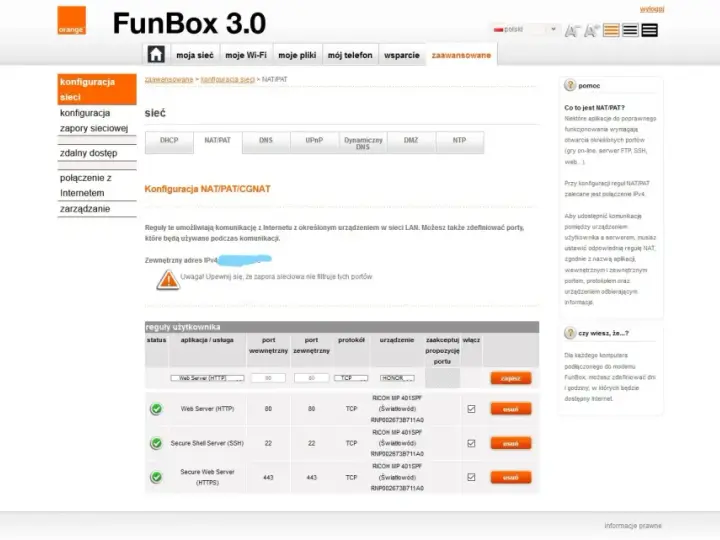Switch to the DMZ tab
The width and height of the screenshot is (720, 540).
pyautogui.click(x=411, y=142)
